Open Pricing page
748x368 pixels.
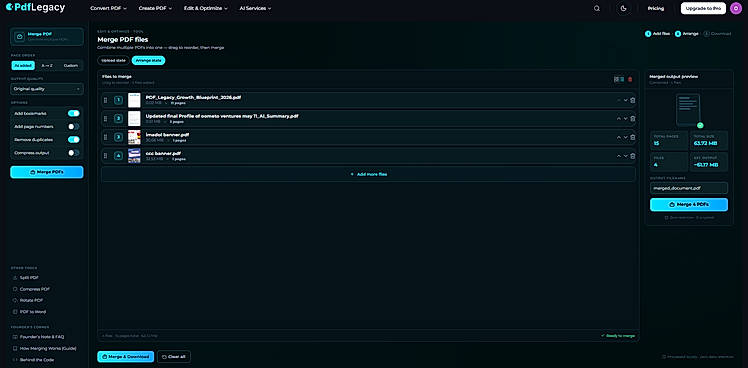tap(655, 8)
